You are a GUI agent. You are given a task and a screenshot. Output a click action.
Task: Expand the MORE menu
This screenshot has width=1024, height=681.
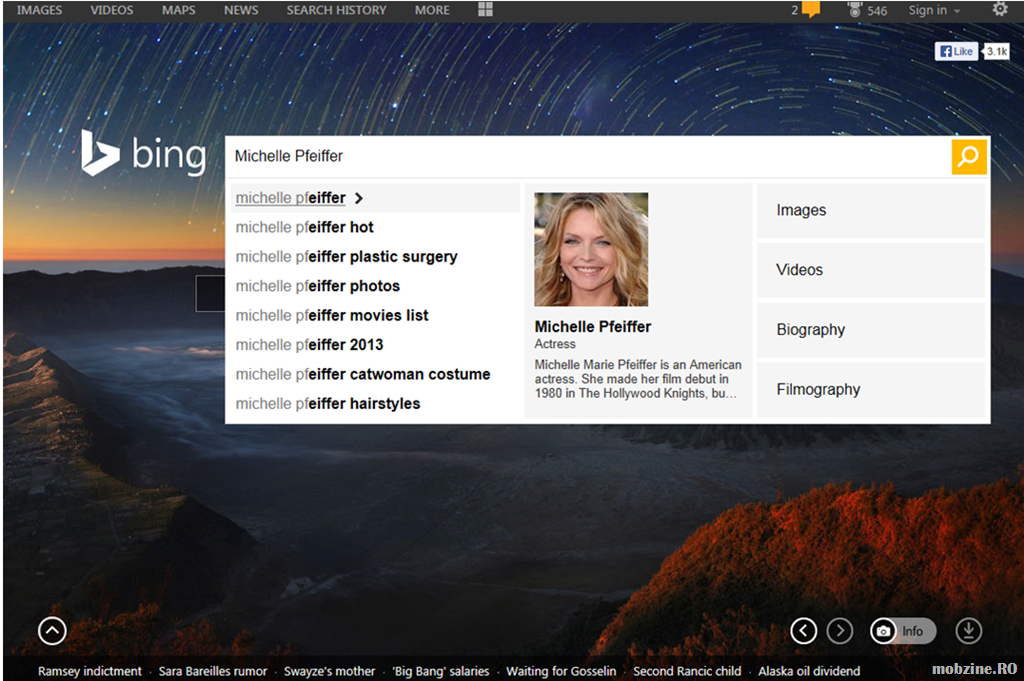point(432,10)
